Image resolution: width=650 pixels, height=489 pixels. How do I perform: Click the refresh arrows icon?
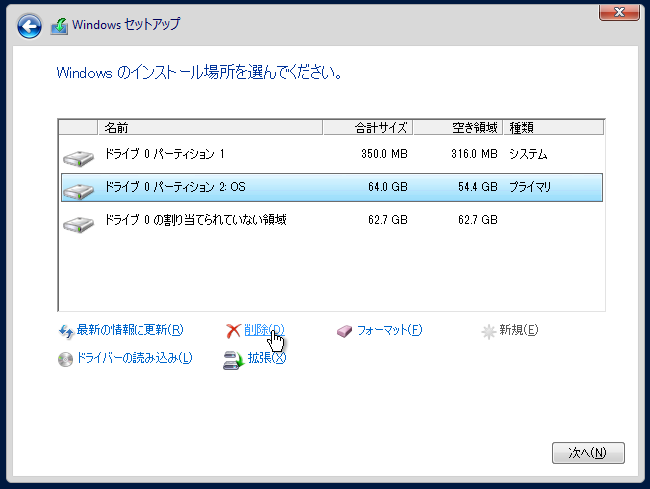coord(66,331)
